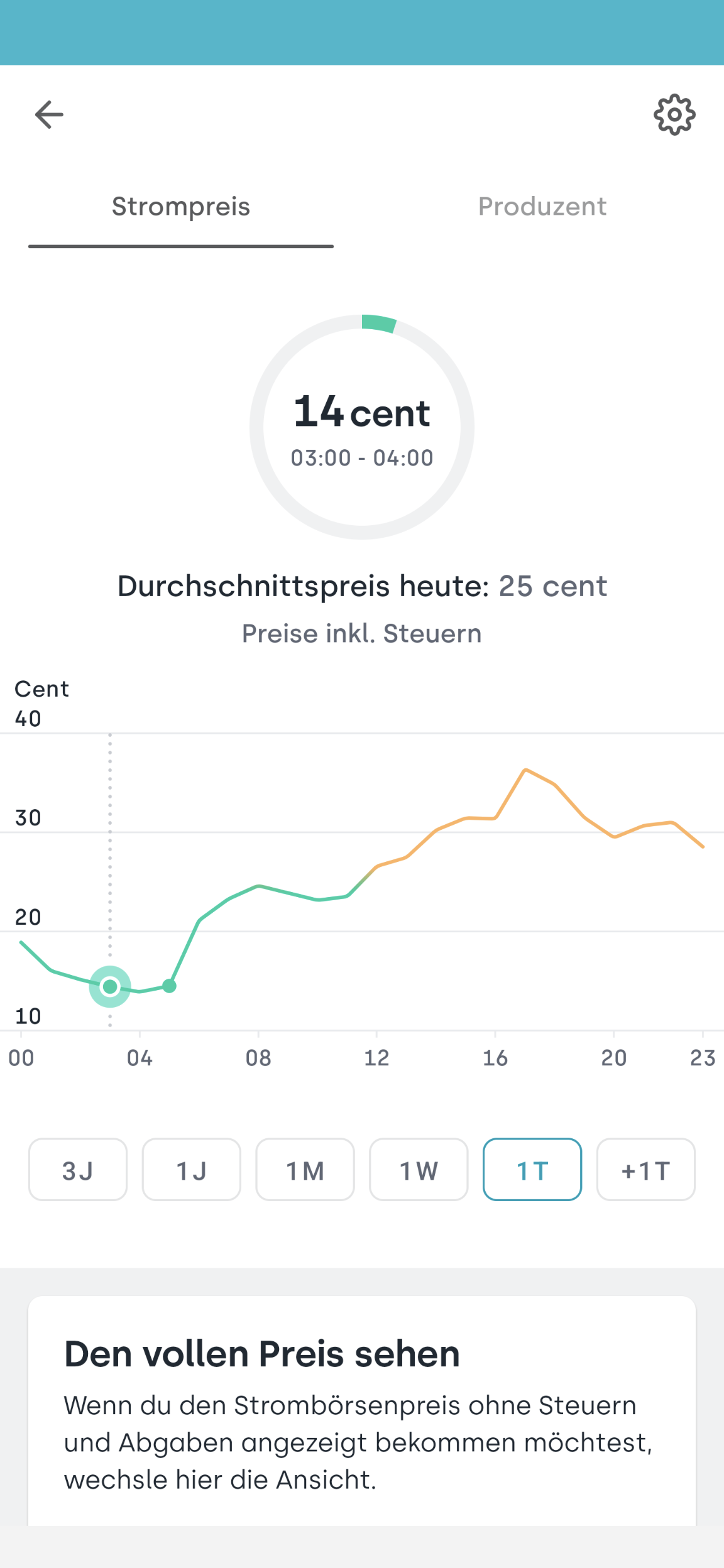Tap the 03:00 - 04:00 time label
Screen dimensions: 724x1568
pos(362,458)
